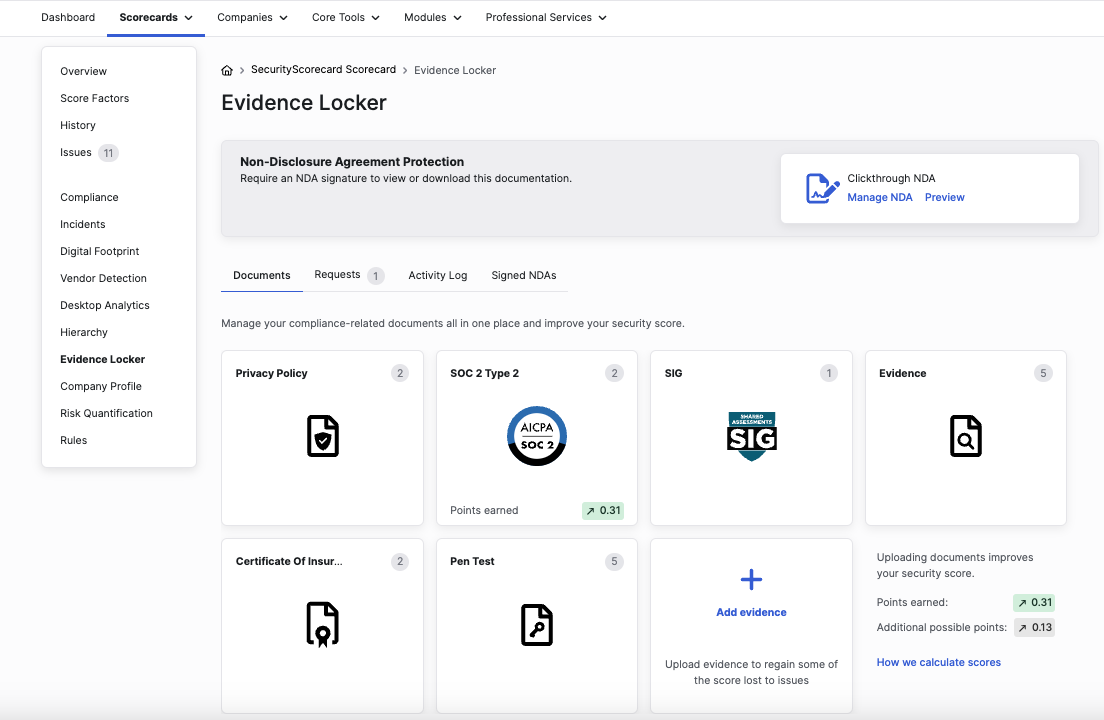Open Rules in the sidebar

click(x=74, y=441)
